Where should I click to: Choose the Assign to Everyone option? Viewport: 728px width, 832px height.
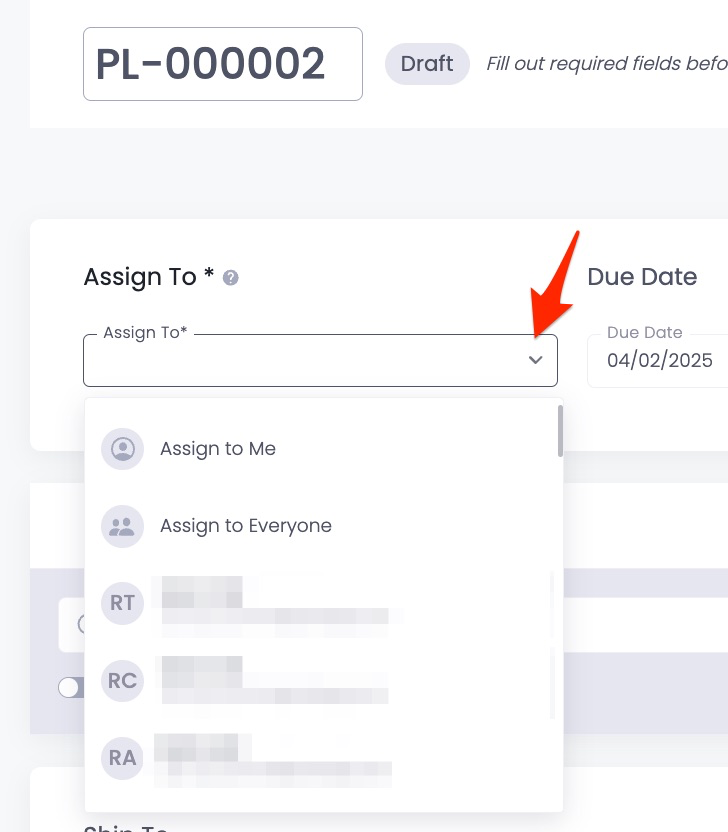click(246, 526)
